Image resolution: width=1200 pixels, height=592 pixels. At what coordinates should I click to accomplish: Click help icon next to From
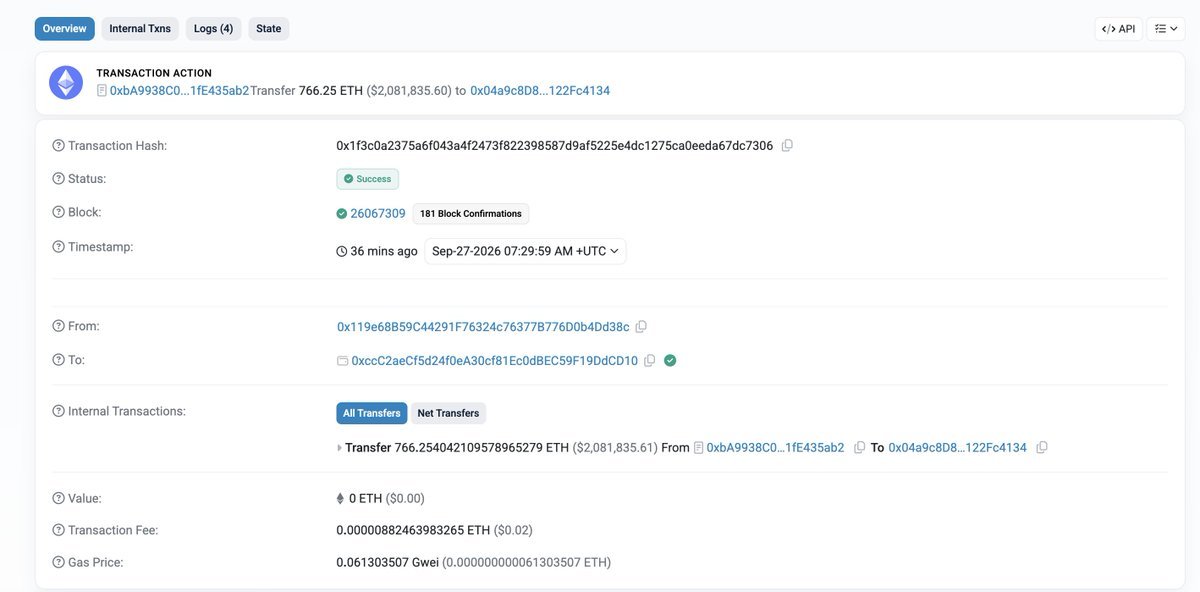(x=58, y=326)
